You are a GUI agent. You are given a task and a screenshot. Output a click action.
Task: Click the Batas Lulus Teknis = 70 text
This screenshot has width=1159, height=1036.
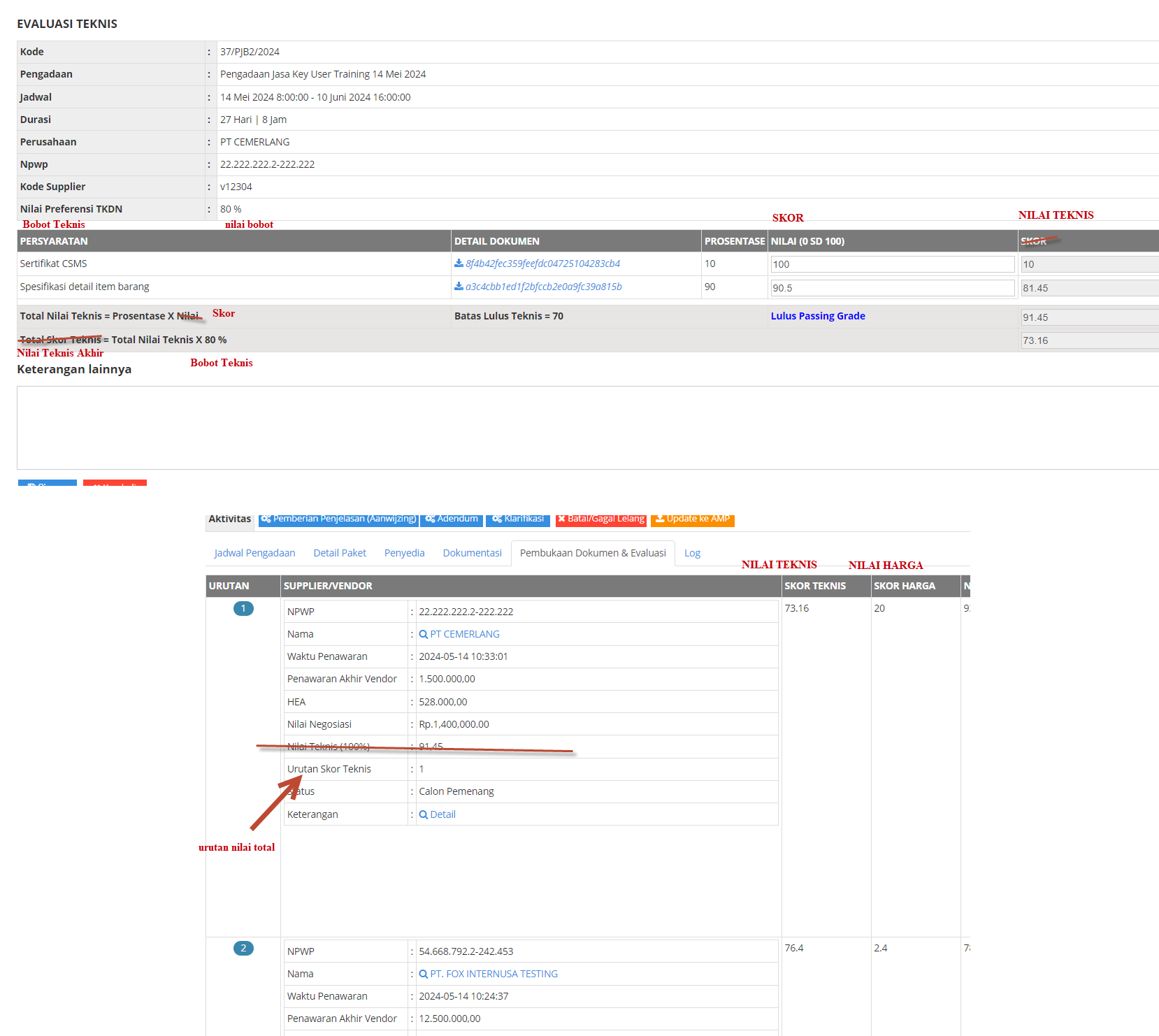(509, 316)
